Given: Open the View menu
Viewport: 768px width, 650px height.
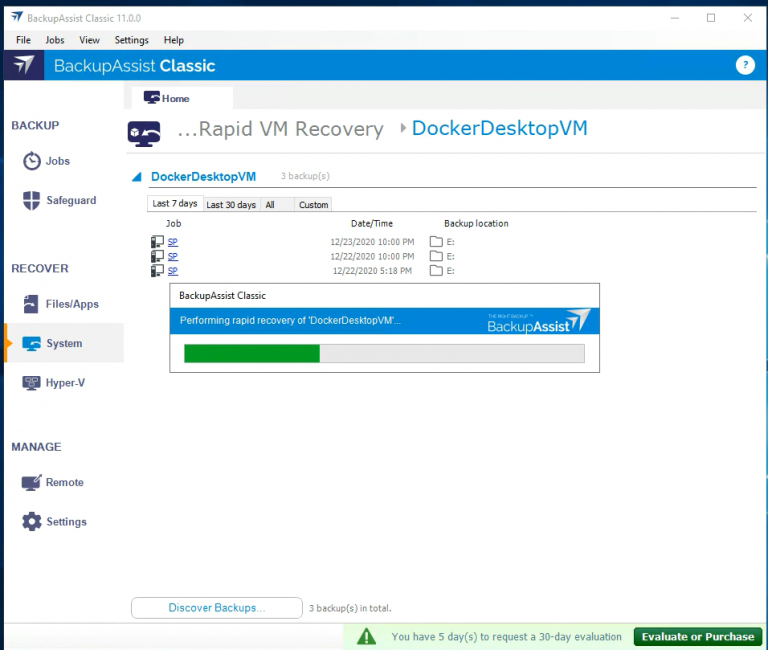Looking at the screenshot, I should point(89,40).
